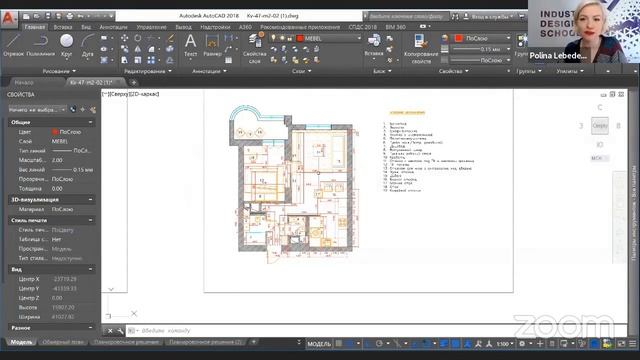Open Свойства слоя layer properties
Screen dimensions: 640x360
click(255, 48)
